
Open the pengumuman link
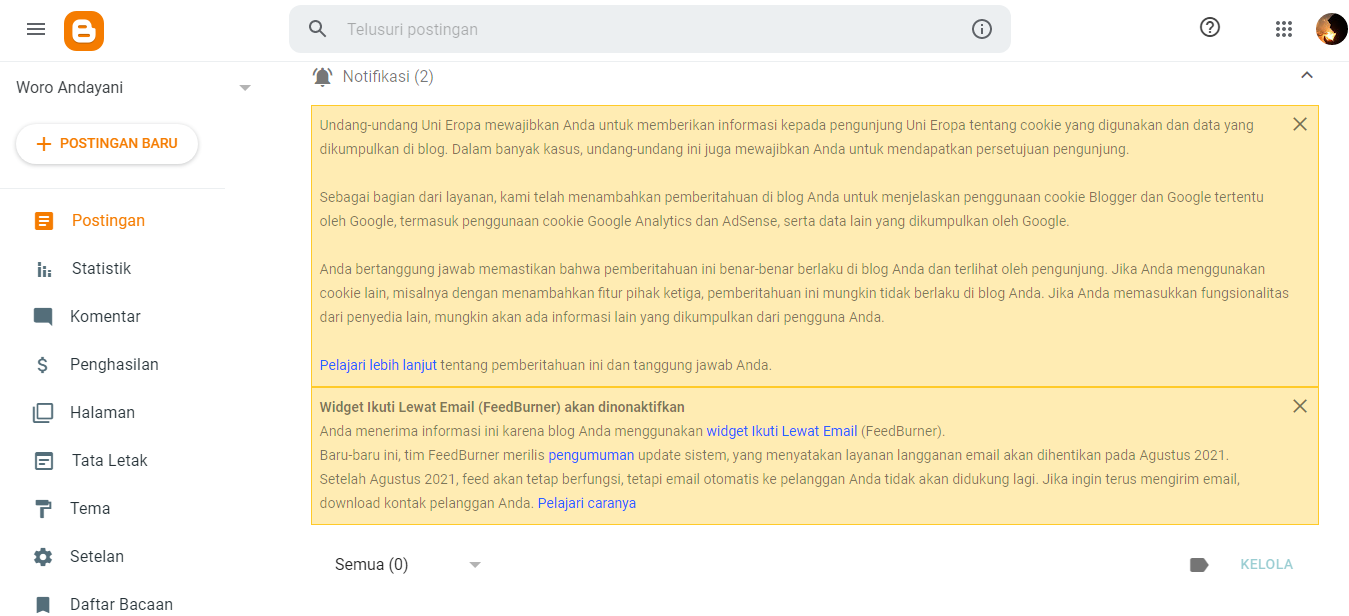pos(591,456)
